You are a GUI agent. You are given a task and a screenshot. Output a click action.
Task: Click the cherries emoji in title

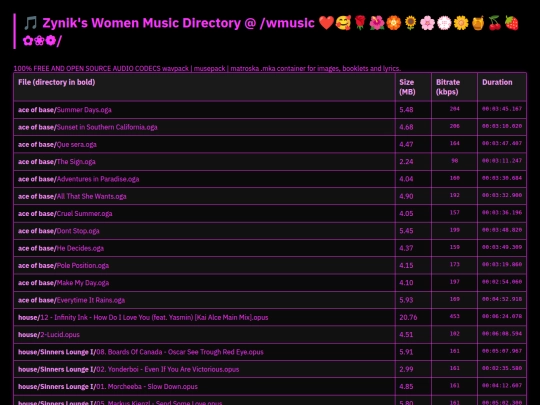495,23
